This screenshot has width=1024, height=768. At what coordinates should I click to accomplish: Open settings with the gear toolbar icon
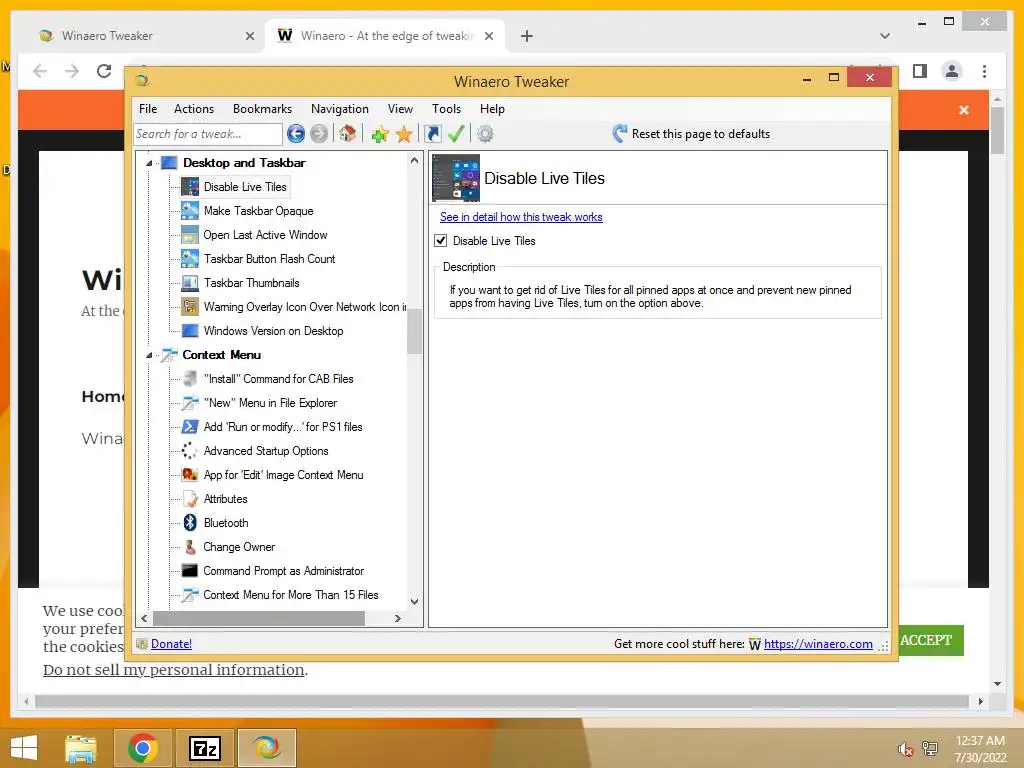click(x=485, y=134)
